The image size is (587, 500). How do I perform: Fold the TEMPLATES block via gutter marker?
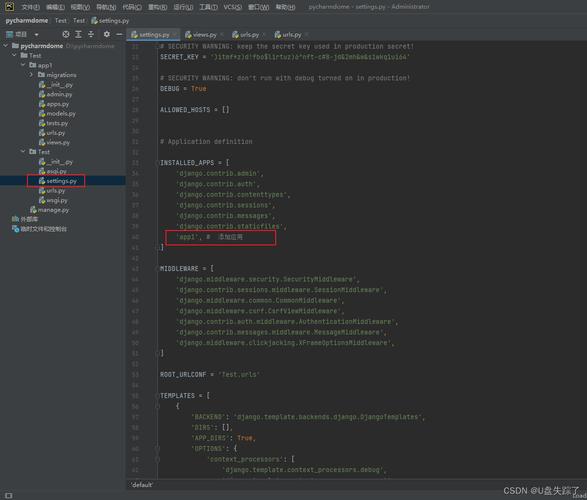tap(158, 396)
